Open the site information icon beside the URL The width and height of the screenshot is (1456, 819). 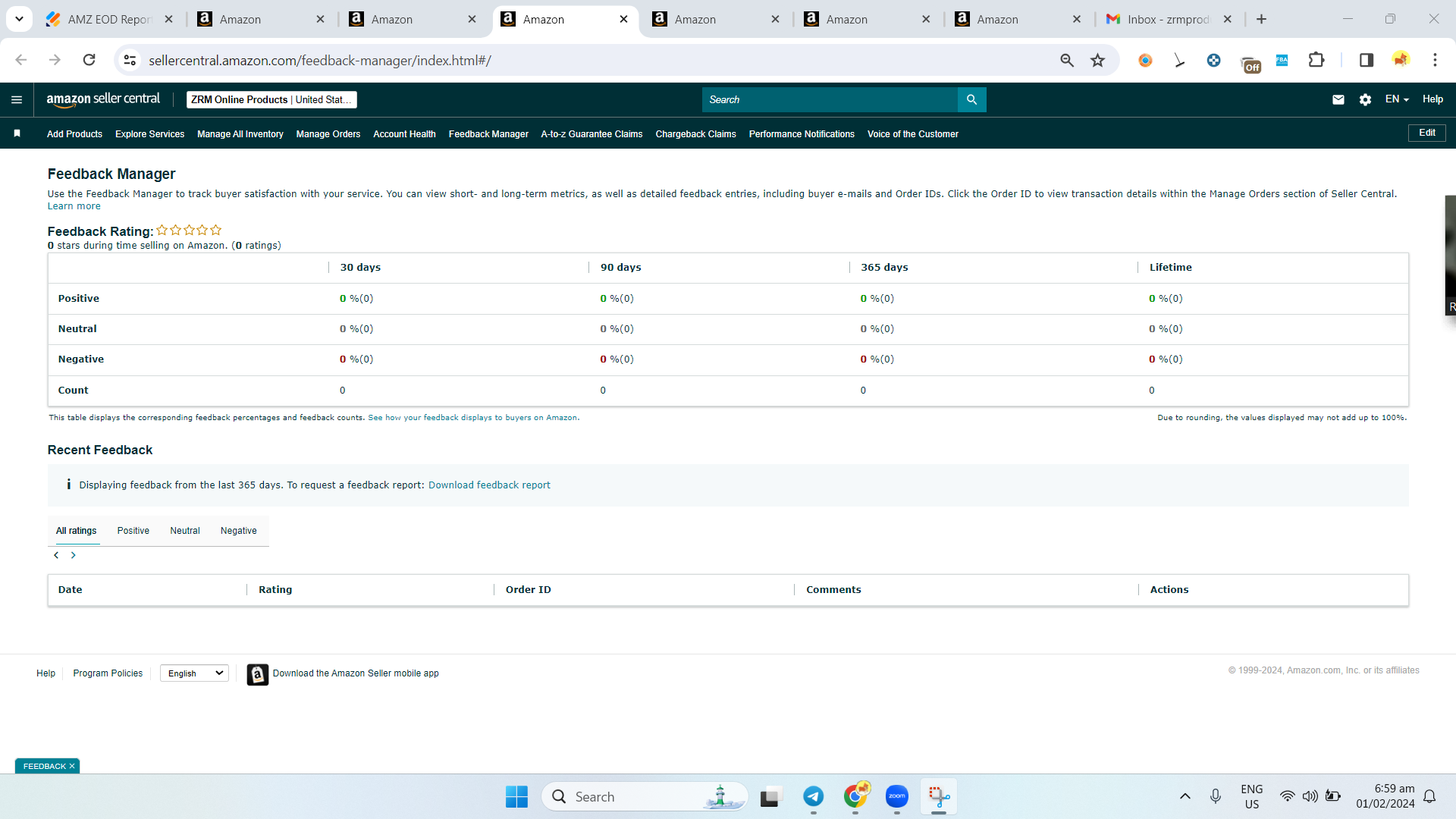pos(130,60)
